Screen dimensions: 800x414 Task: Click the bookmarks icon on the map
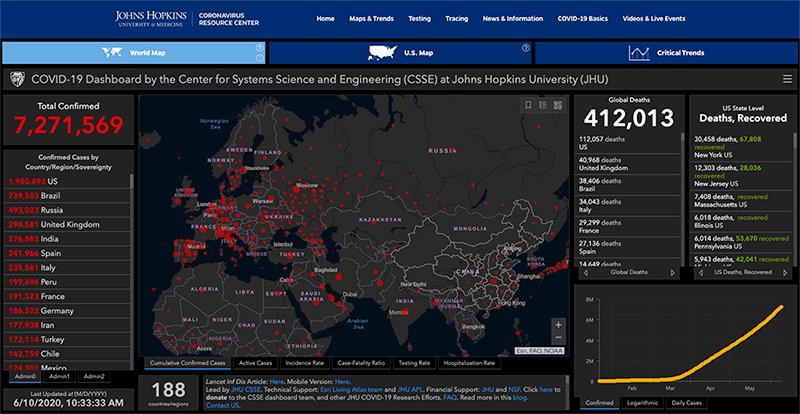click(x=528, y=105)
